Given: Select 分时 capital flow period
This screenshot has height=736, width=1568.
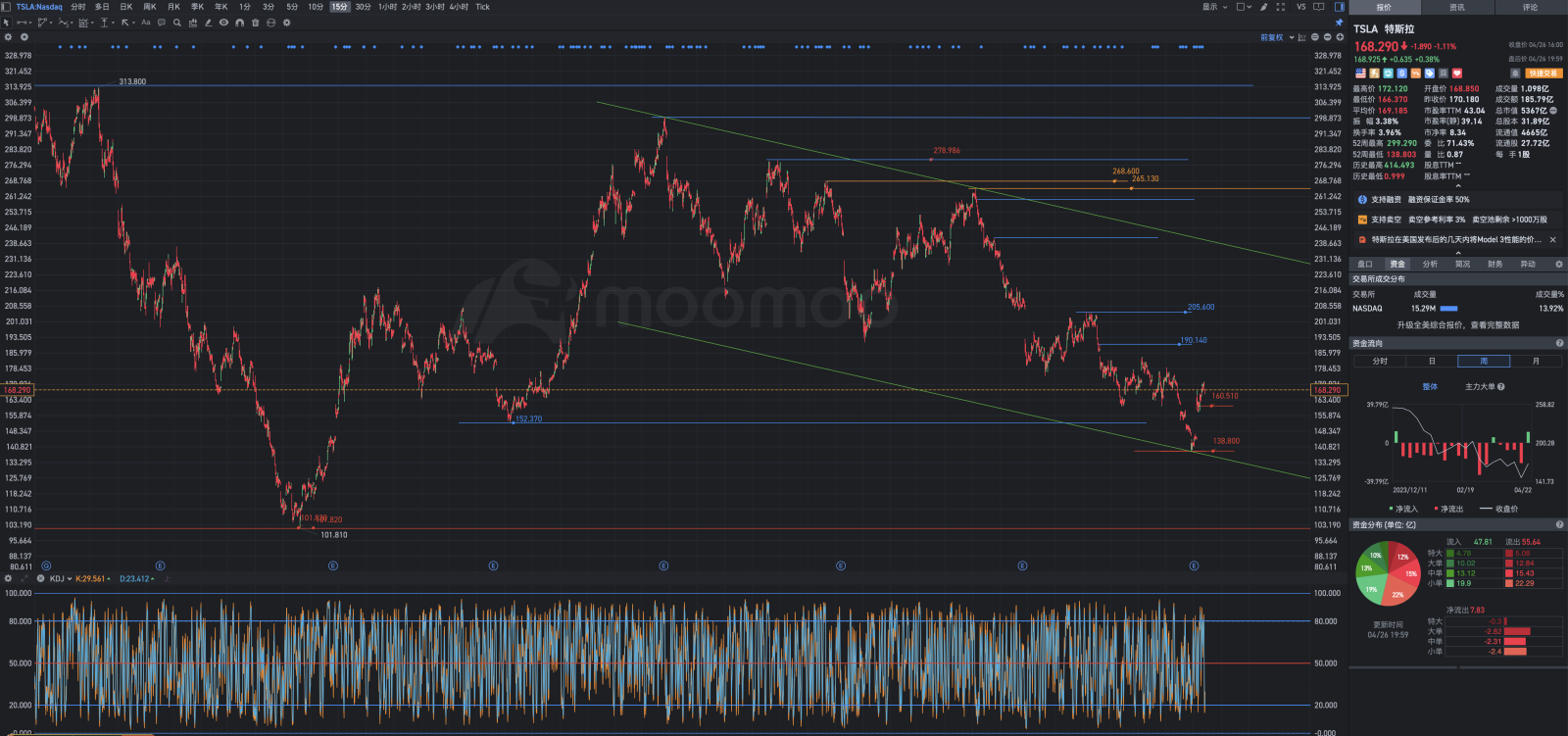Looking at the screenshot, I should coord(1380,362).
